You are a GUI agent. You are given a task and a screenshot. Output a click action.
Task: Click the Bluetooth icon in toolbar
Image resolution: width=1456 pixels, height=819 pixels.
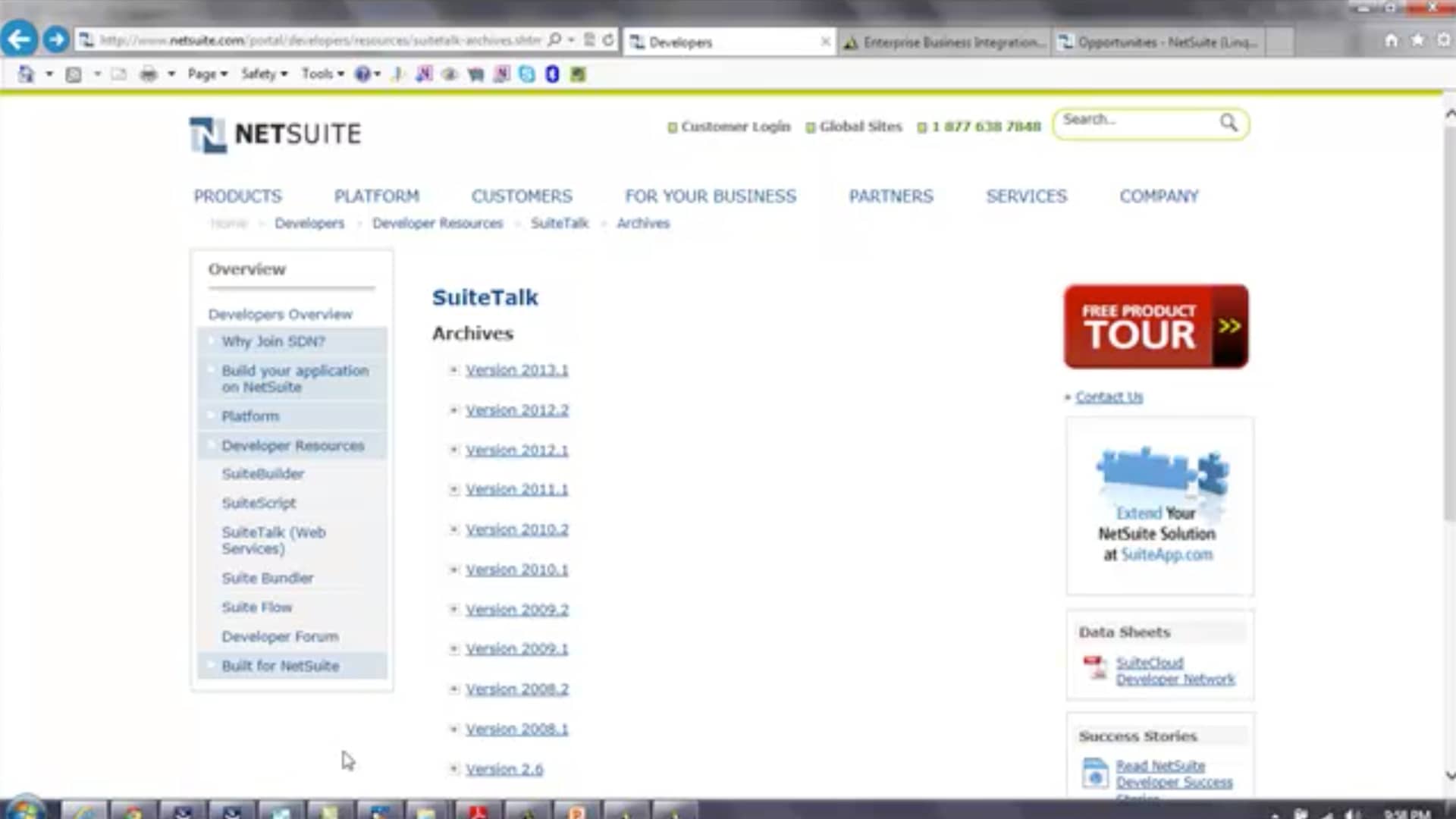pyautogui.click(x=552, y=74)
